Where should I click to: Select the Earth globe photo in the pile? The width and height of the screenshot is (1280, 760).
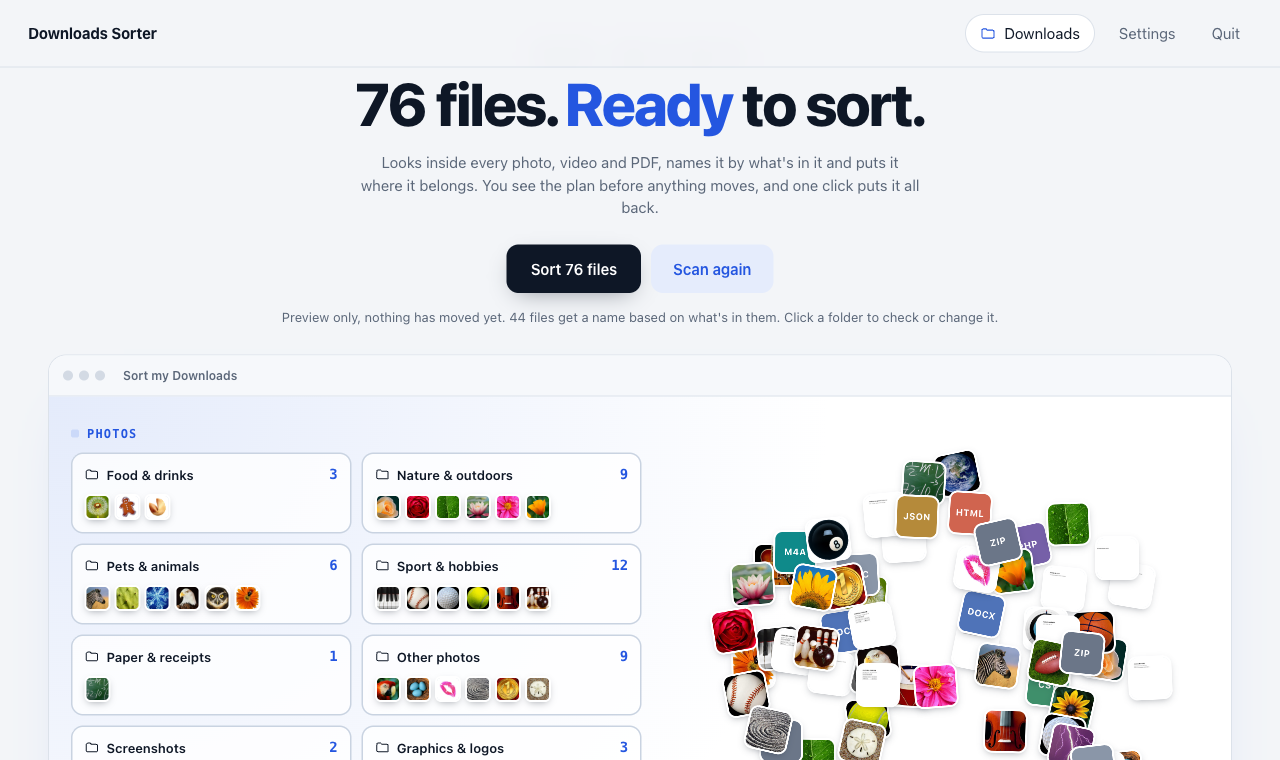[x=957, y=473]
